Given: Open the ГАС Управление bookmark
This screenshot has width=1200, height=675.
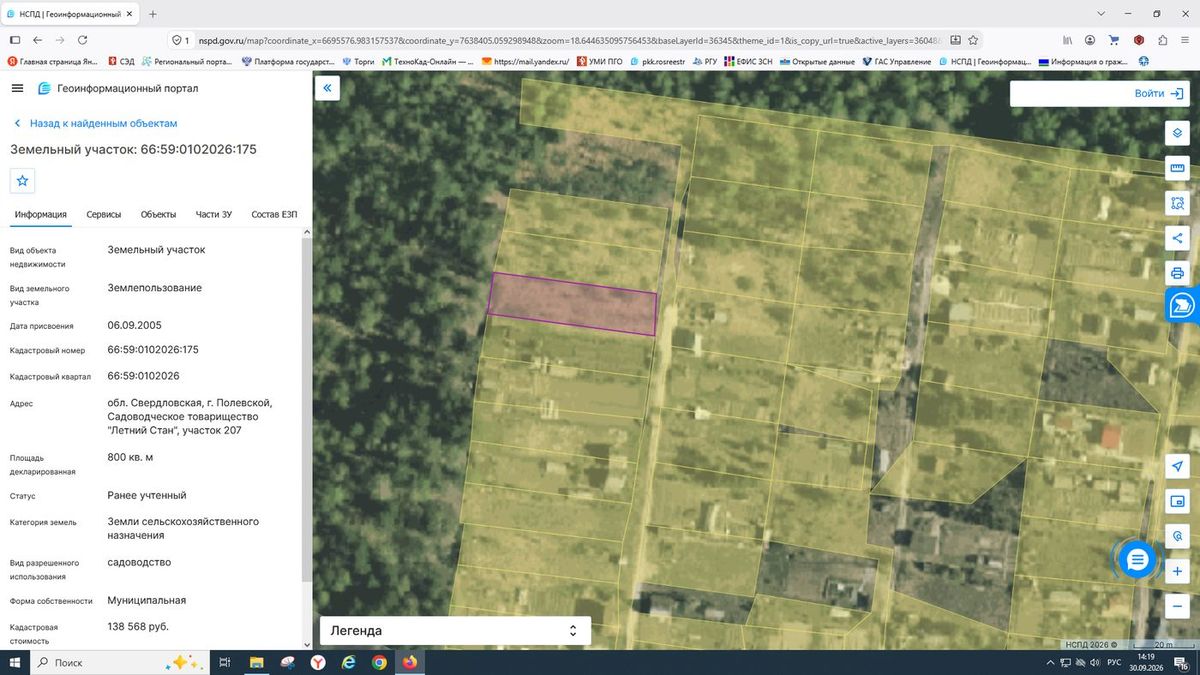Looking at the screenshot, I should (896, 61).
